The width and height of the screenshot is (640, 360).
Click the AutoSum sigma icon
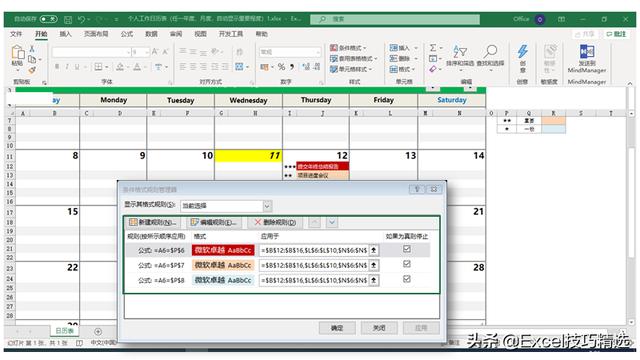pos(433,48)
